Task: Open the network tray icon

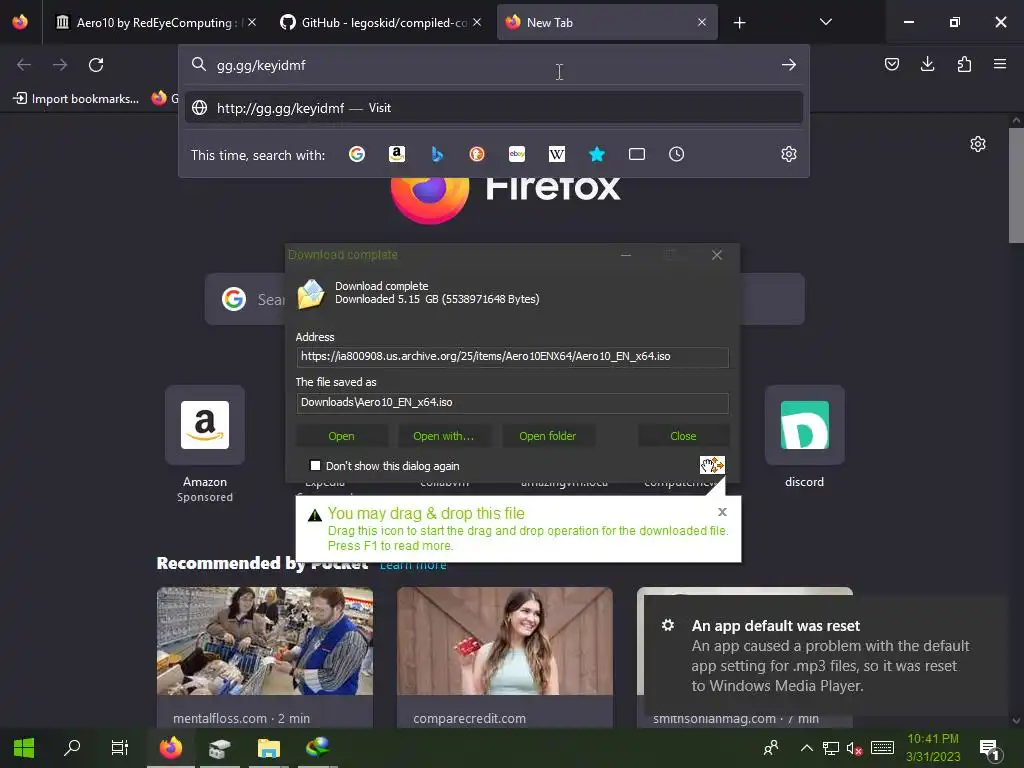Action: [830, 748]
